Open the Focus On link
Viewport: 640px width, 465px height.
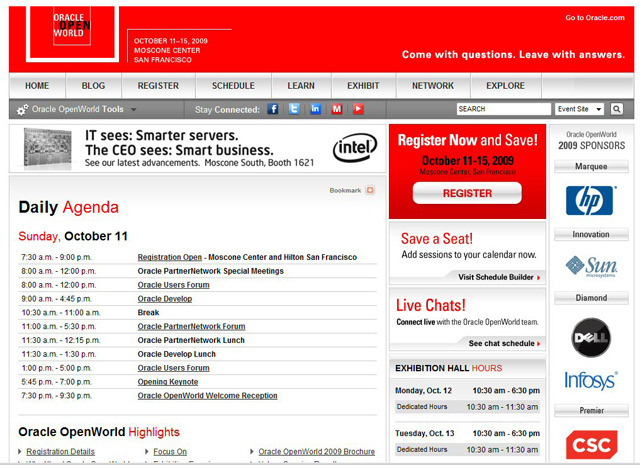point(170,452)
